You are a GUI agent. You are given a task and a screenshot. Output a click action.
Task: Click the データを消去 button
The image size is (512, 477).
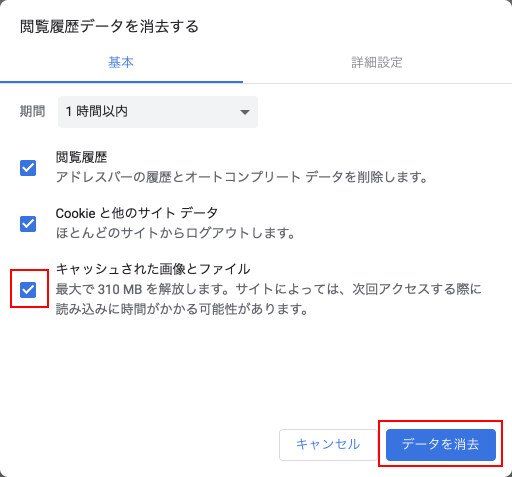(441, 445)
